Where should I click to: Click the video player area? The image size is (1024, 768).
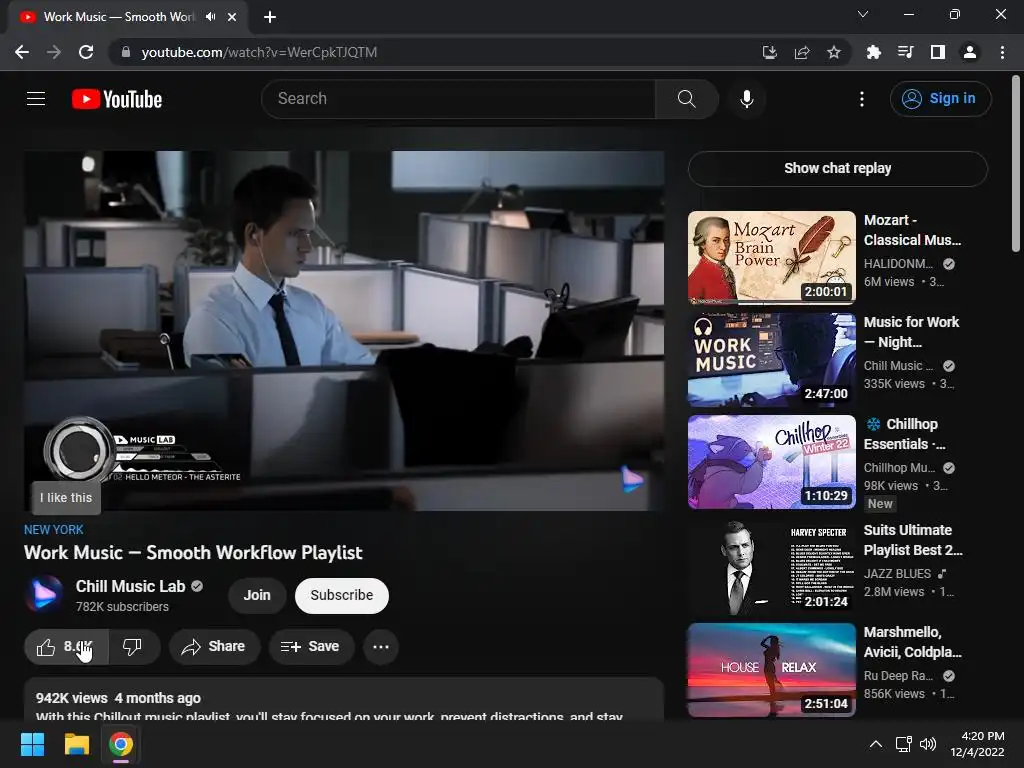[344, 330]
